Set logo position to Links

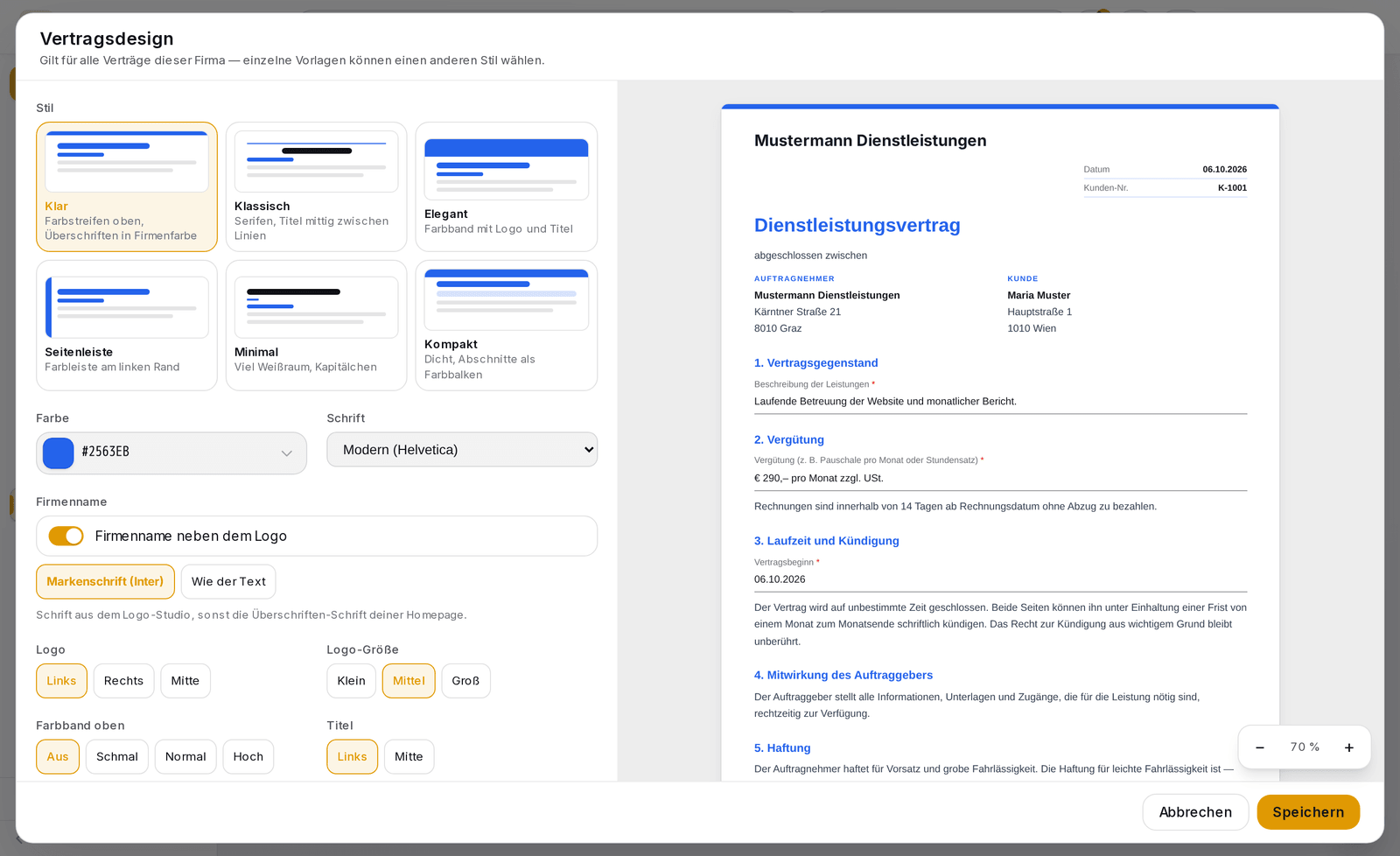(x=61, y=681)
